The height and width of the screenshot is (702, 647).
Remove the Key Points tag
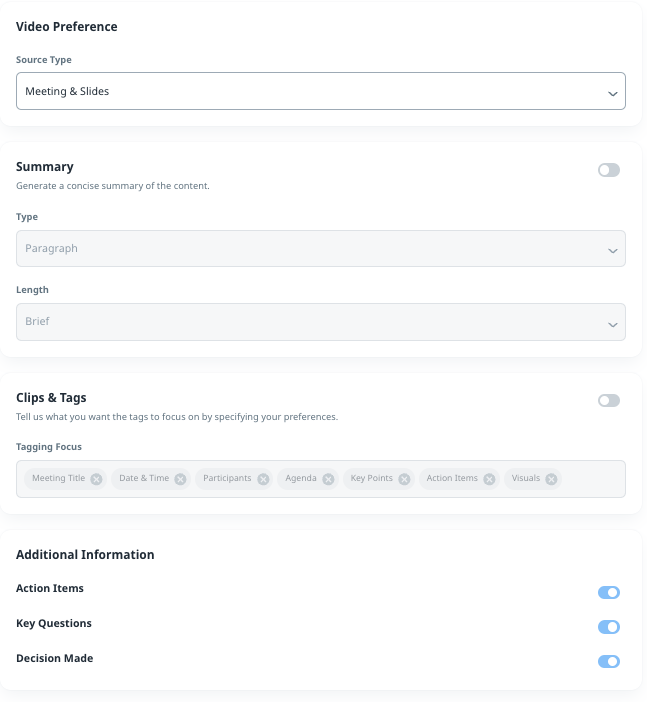pos(404,479)
